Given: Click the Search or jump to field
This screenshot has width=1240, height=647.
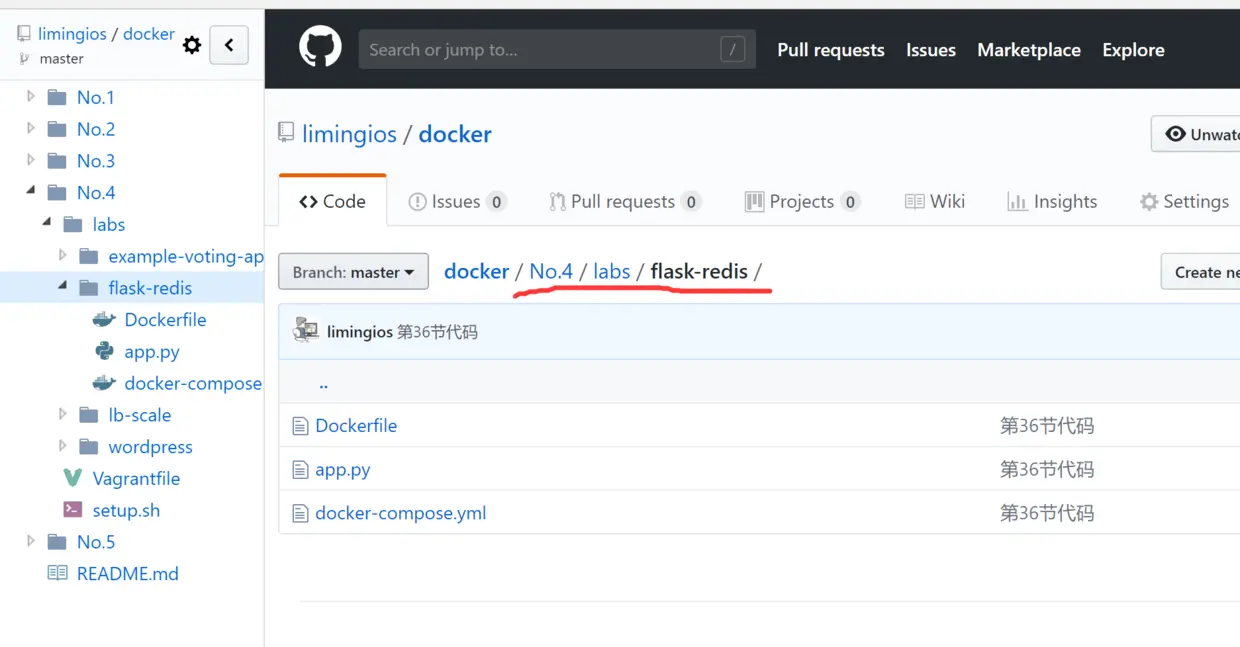Looking at the screenshot, I should coord(556,49).
